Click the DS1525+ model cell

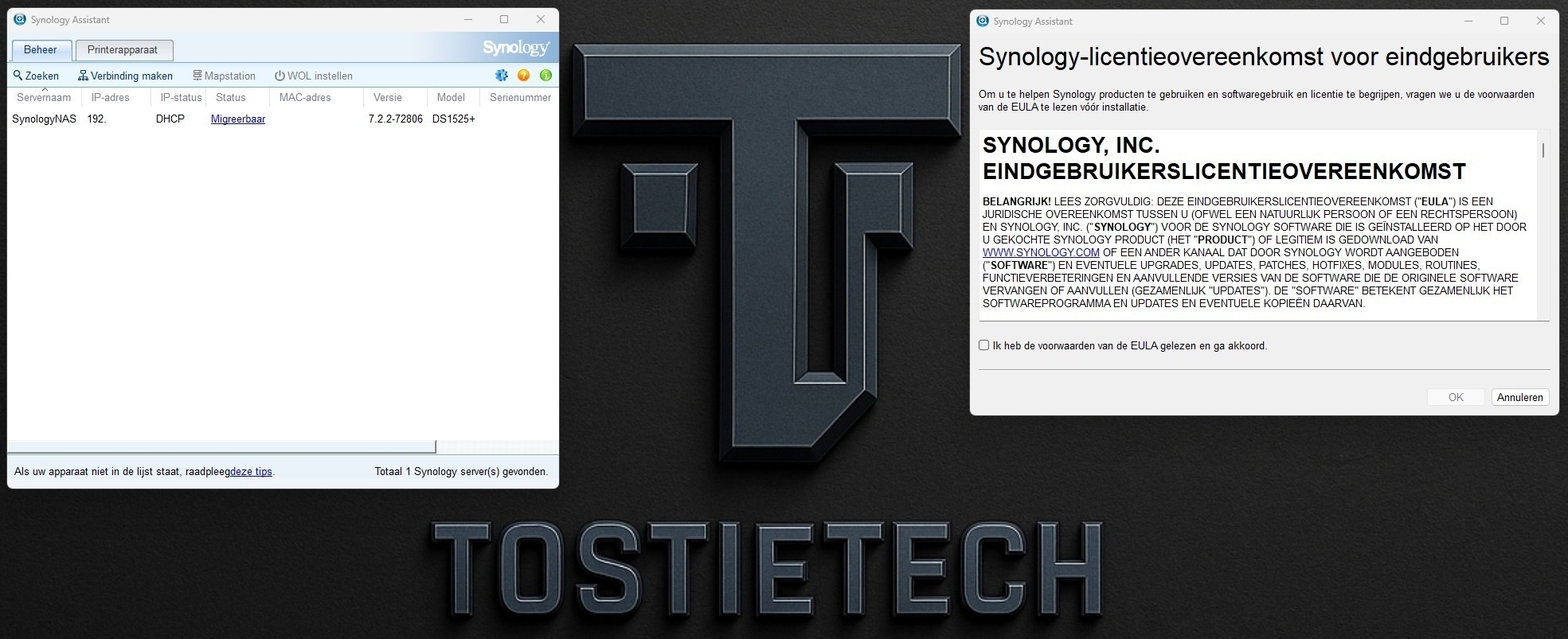click(454, 119)
